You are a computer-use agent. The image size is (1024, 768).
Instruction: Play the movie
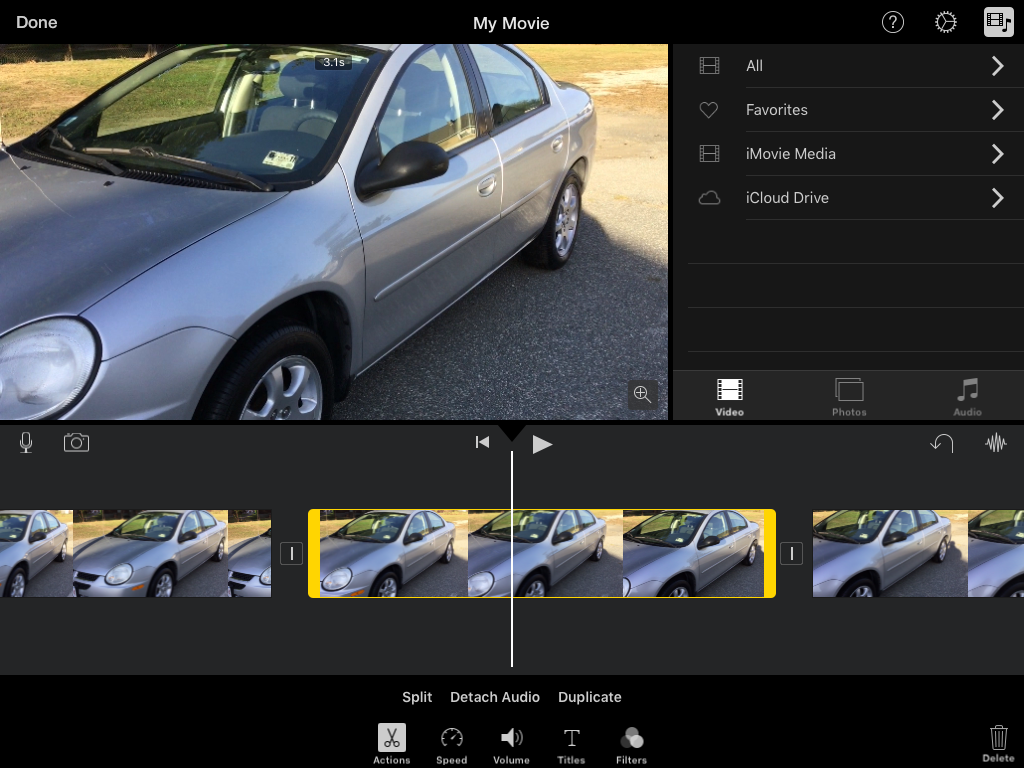click(x=542, y=444)
